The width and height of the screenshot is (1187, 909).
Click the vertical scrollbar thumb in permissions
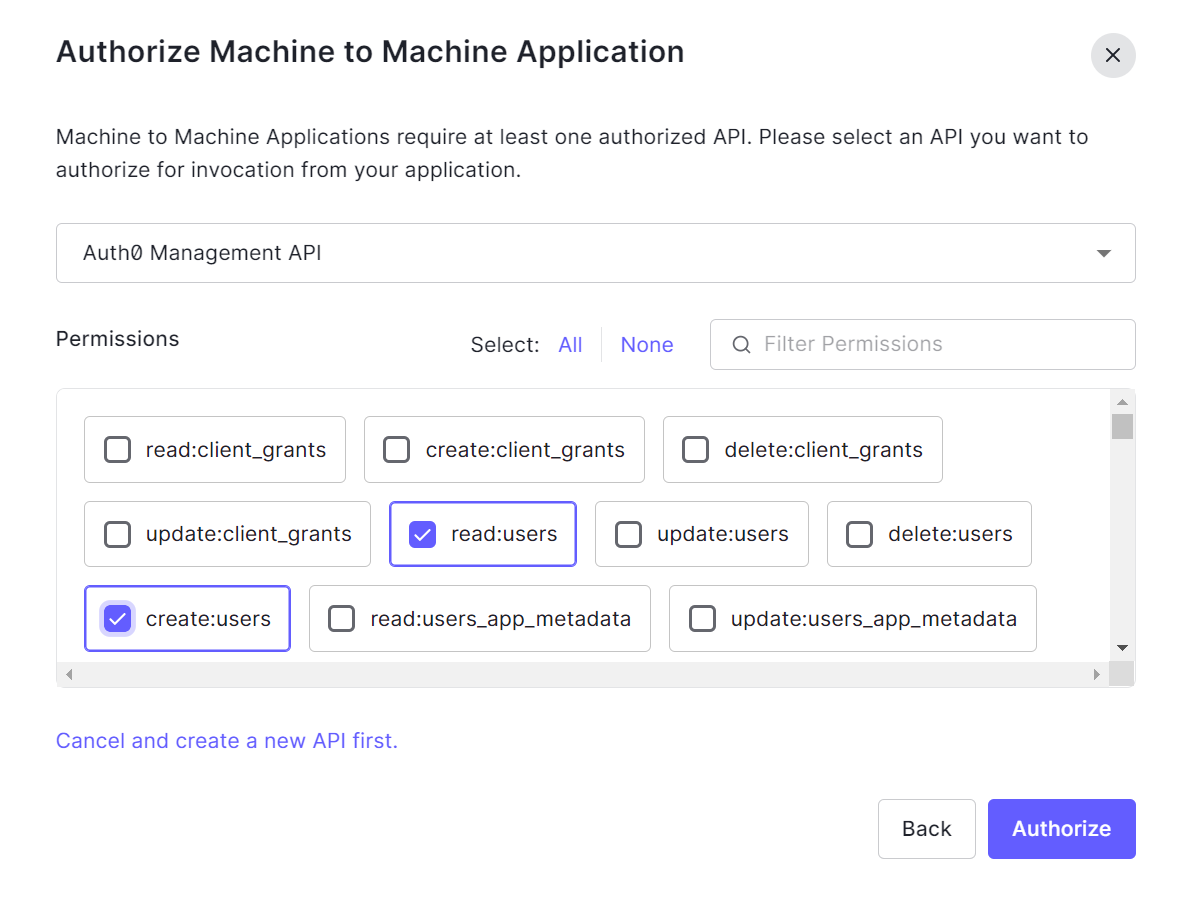coord(1122,426)
